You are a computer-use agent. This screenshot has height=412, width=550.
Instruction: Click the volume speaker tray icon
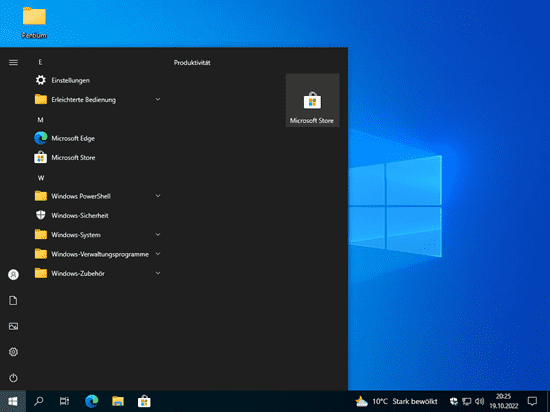coord(479,401)
